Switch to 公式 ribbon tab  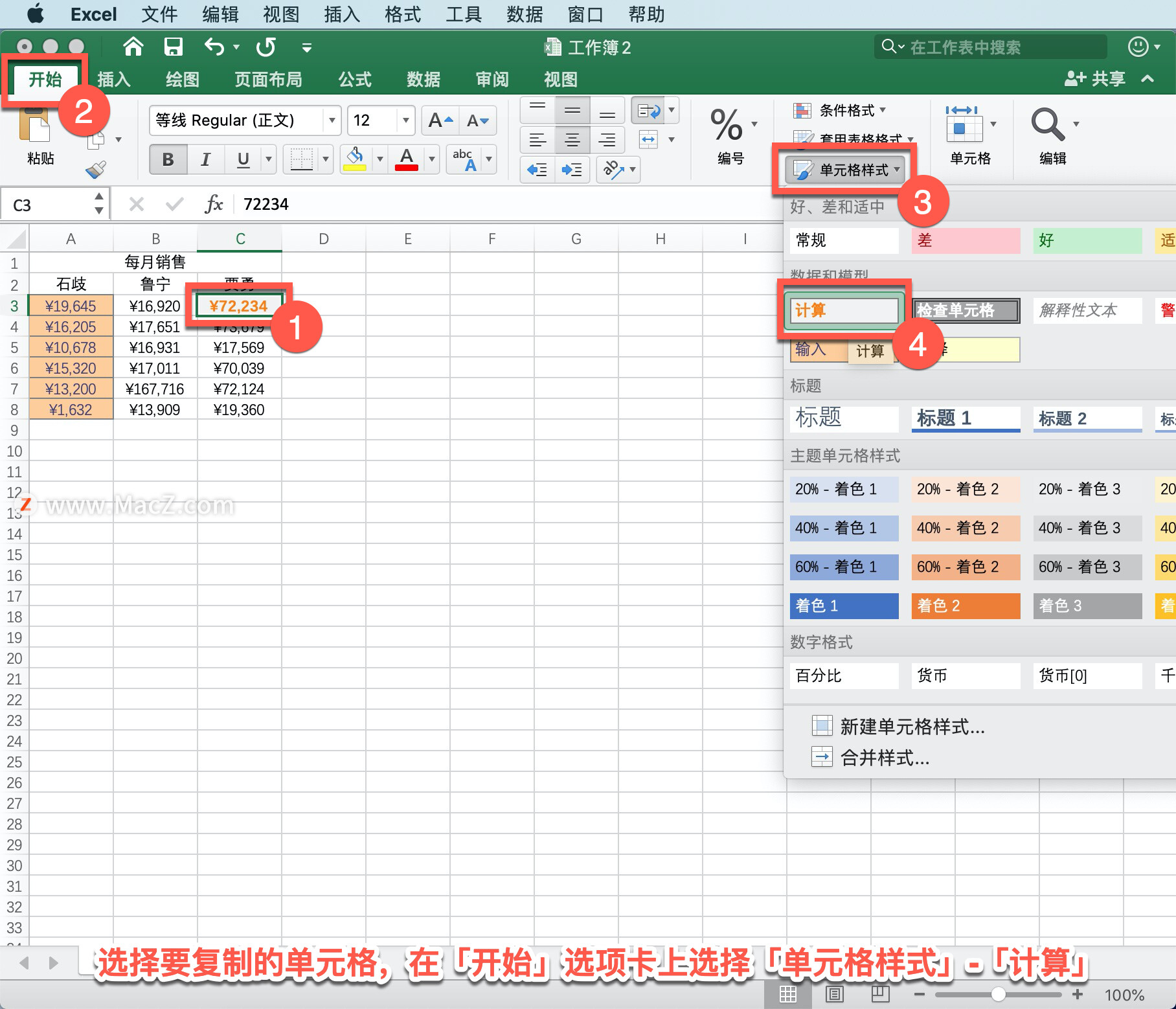tap(355, 80)
